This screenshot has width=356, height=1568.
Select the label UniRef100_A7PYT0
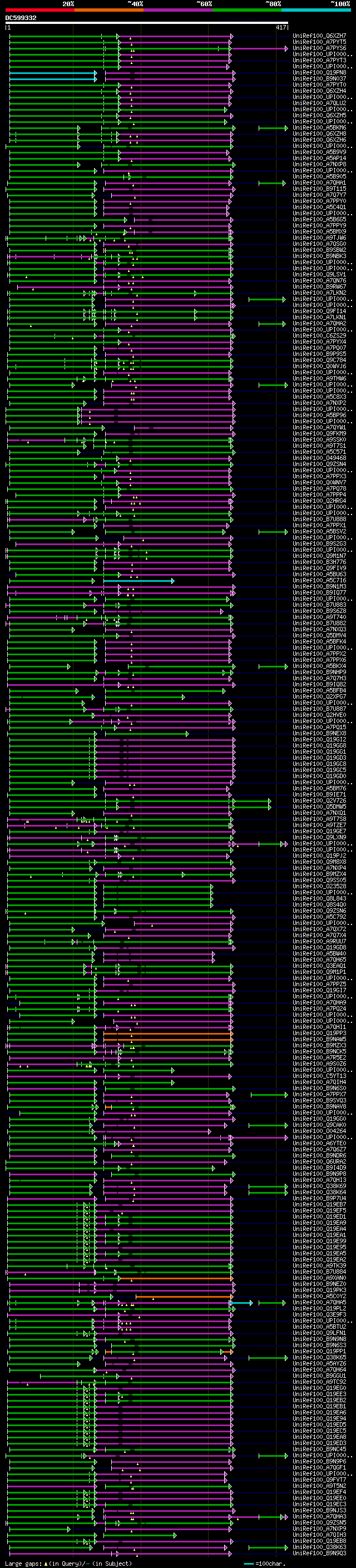tap(319, 85)
